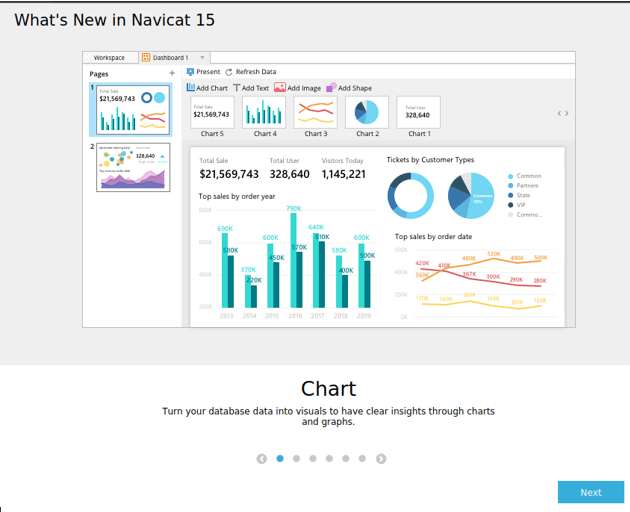Screen dimensions: 630x512
Task: Select the fourth page indicator dot
Action: 329,459
